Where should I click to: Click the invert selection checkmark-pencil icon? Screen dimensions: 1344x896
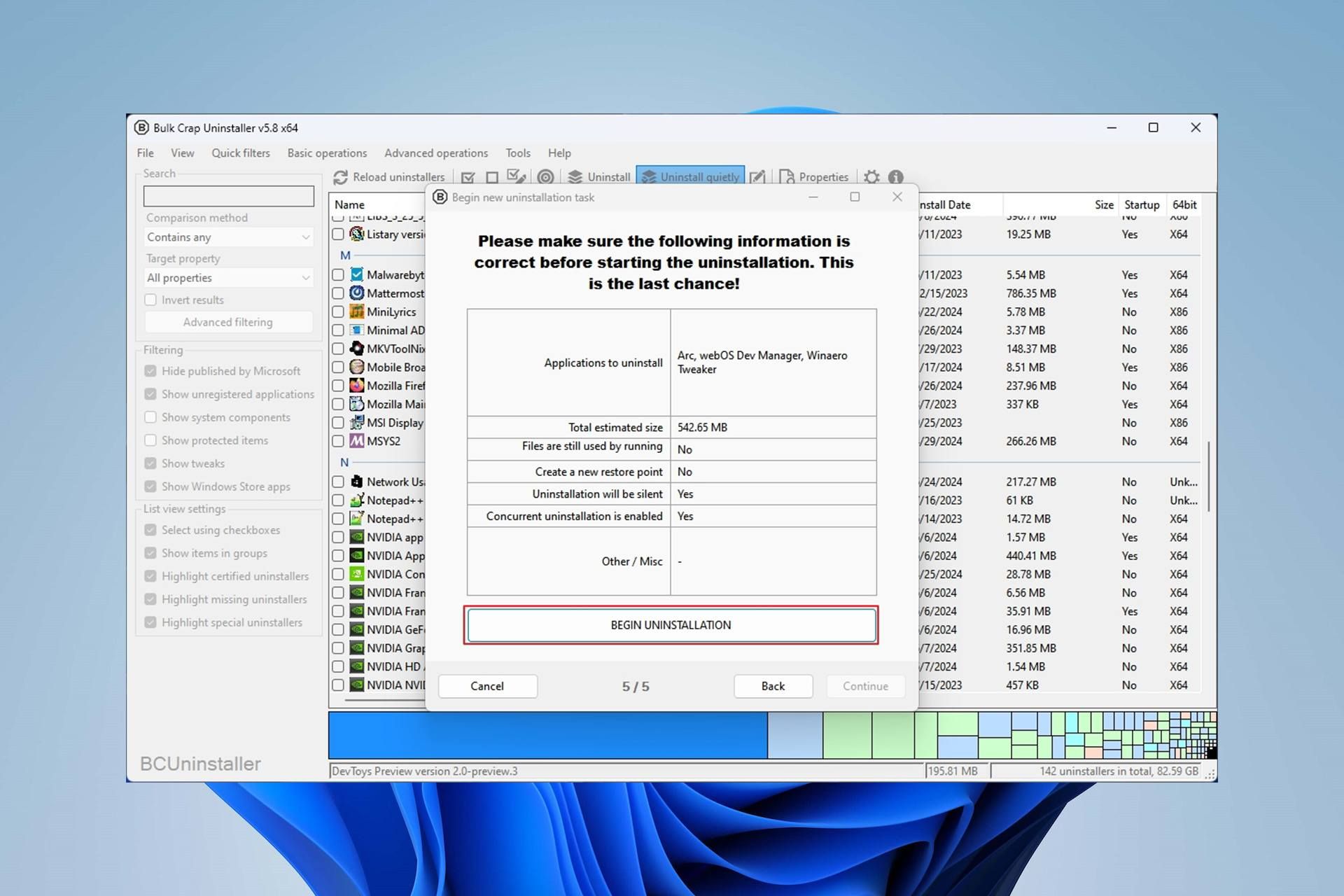[x=516, y=177]
